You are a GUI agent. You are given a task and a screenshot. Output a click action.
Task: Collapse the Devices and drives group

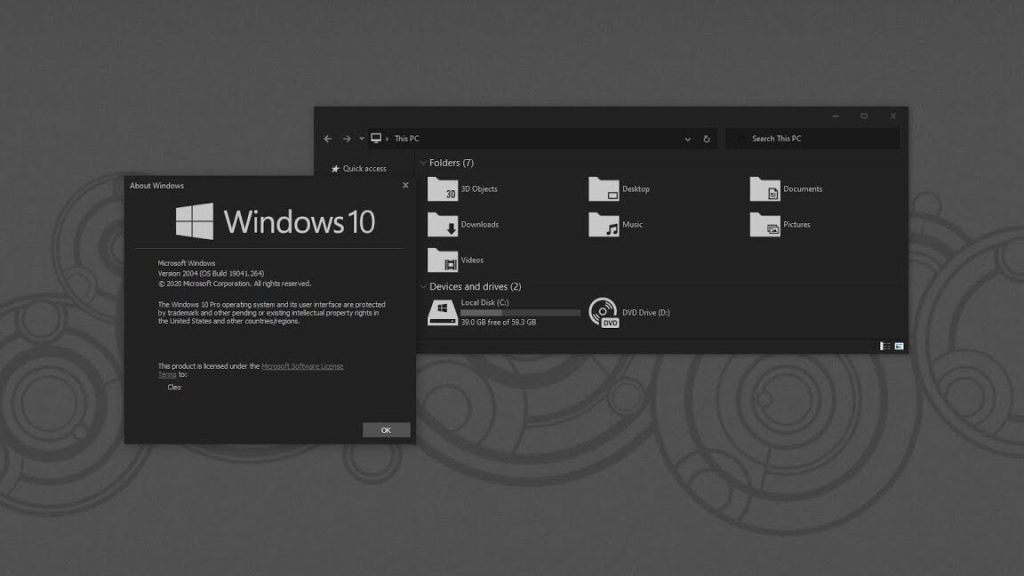(423, 287)
